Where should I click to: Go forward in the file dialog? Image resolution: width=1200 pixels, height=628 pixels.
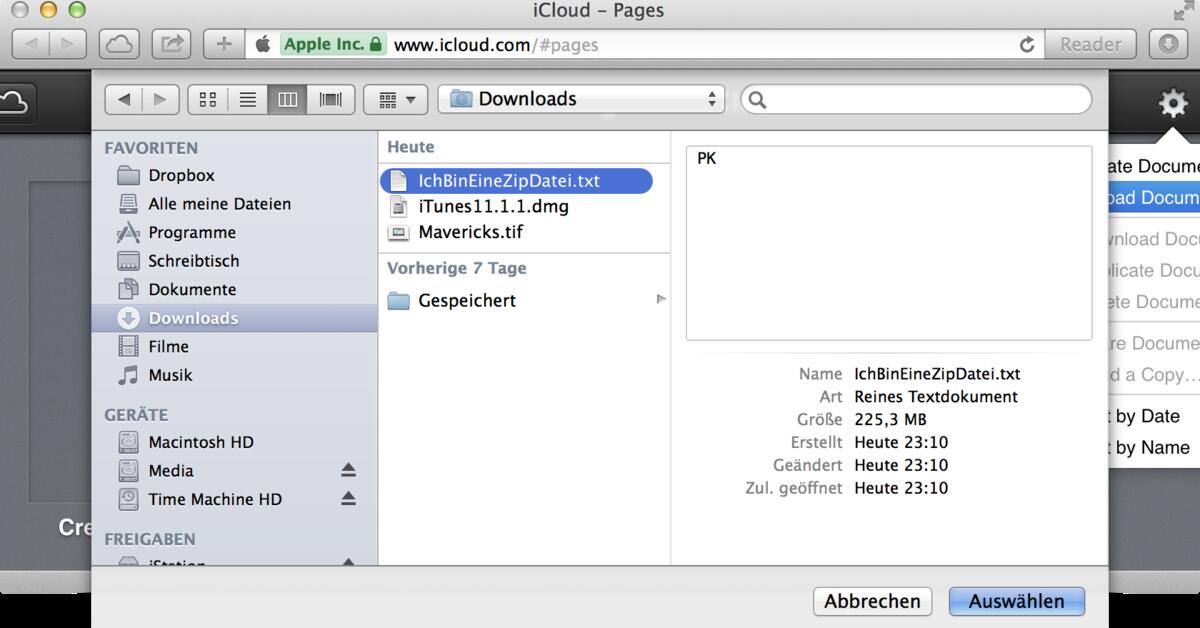161,99
